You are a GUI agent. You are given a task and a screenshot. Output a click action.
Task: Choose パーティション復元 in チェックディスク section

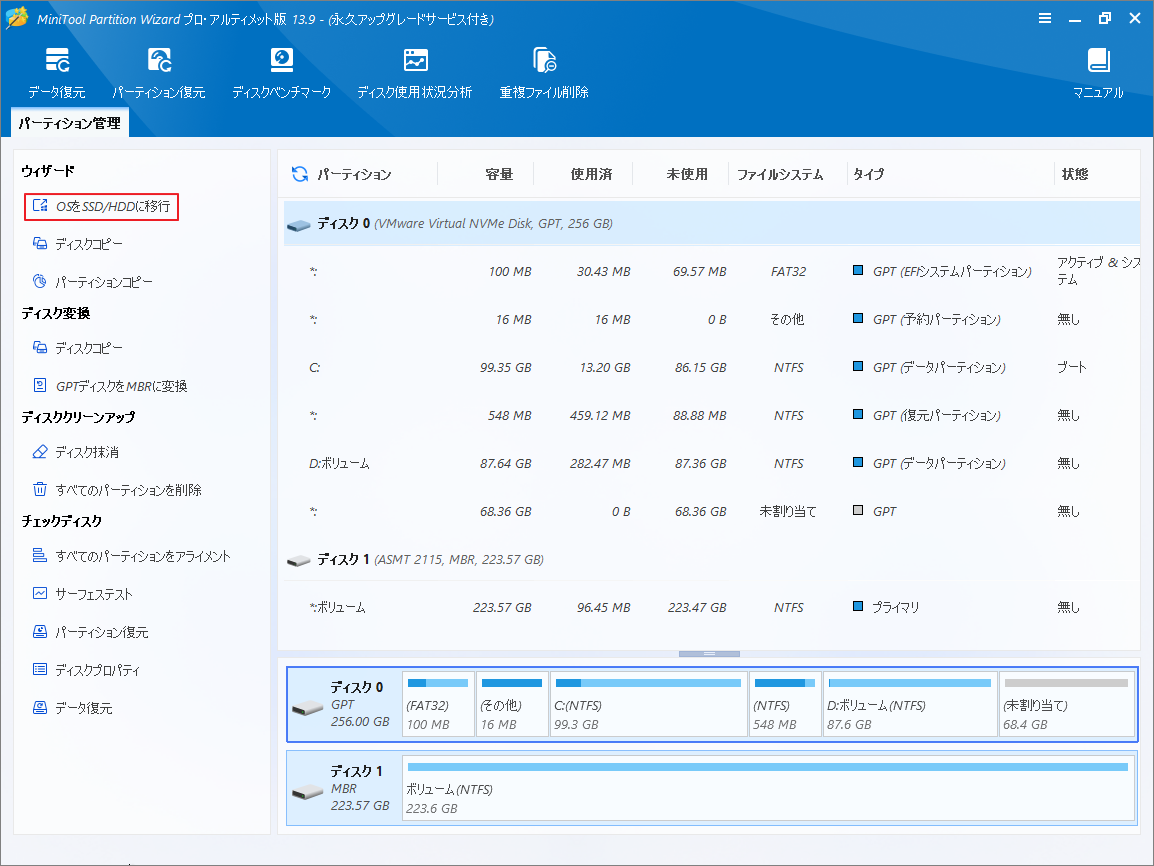click(91, 633)
